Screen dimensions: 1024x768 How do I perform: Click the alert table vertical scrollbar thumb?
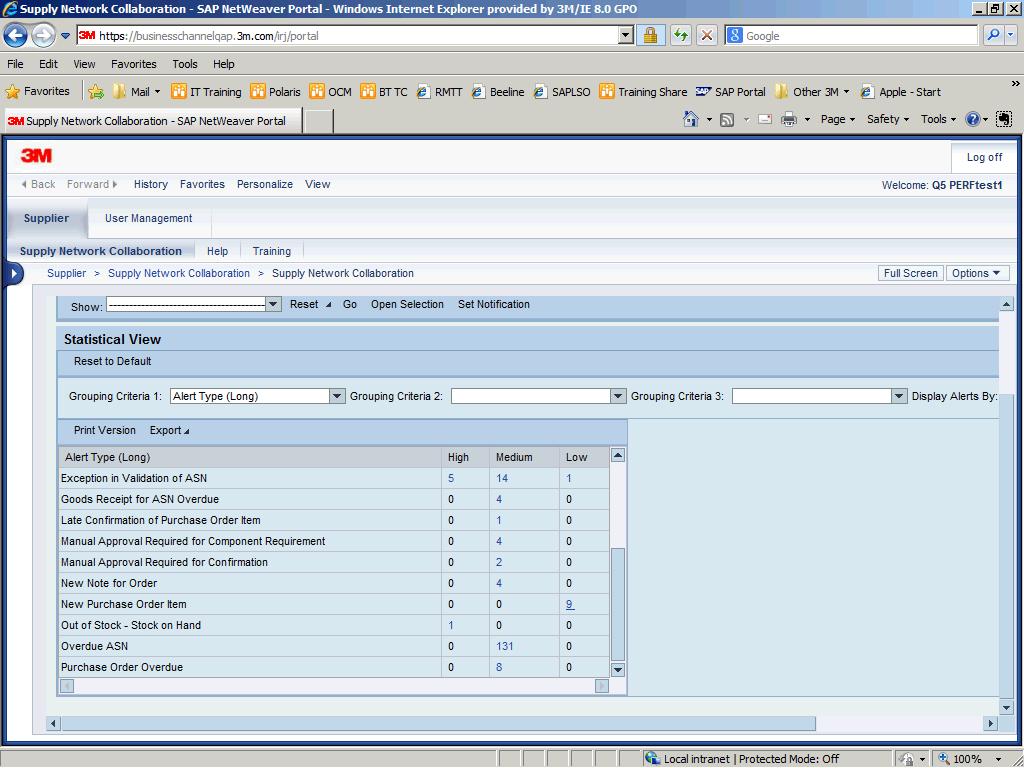[617, 605]
